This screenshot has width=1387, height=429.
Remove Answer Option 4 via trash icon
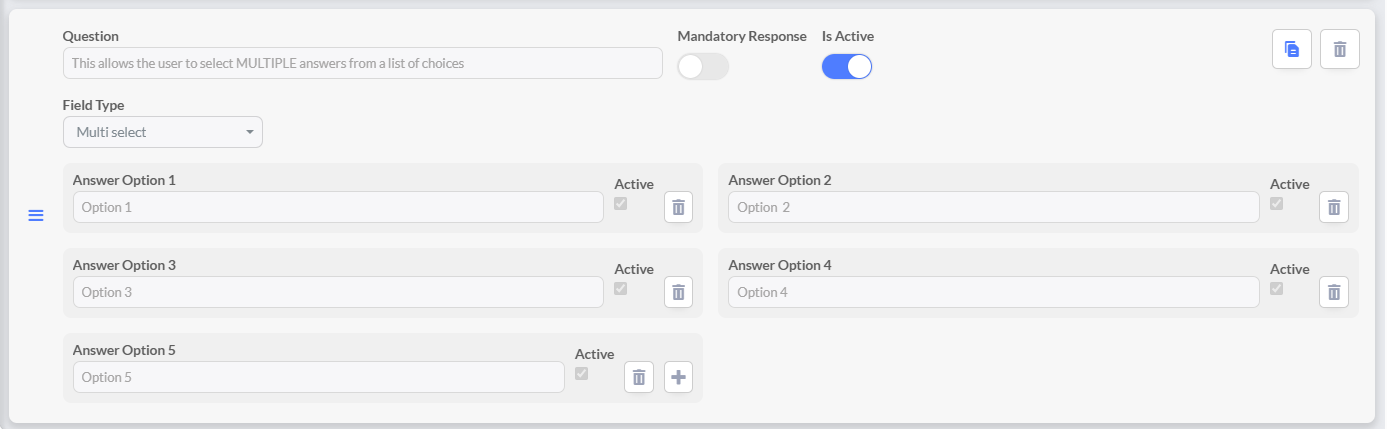point(1333,292)
